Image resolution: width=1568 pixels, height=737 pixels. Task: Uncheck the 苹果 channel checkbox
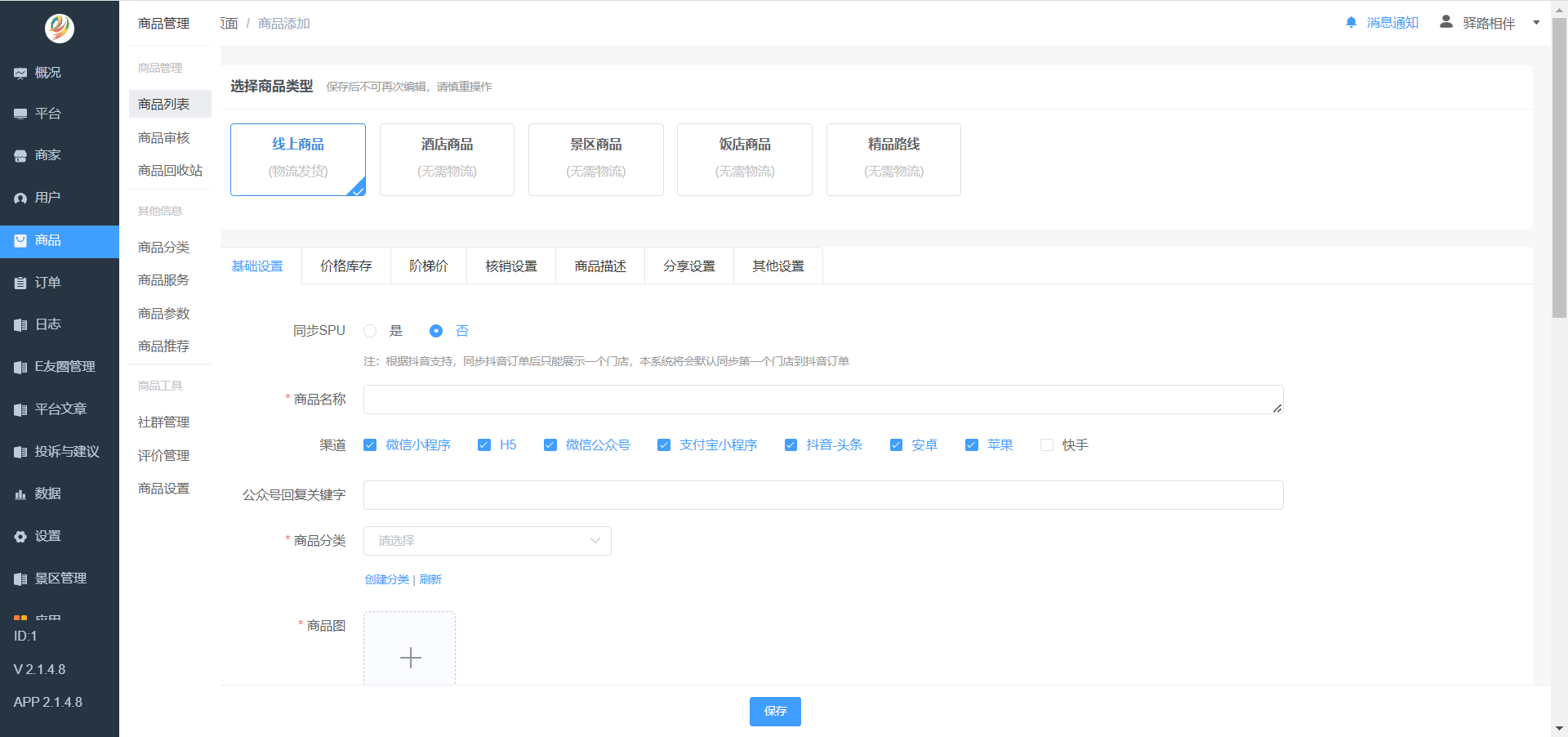972,445
